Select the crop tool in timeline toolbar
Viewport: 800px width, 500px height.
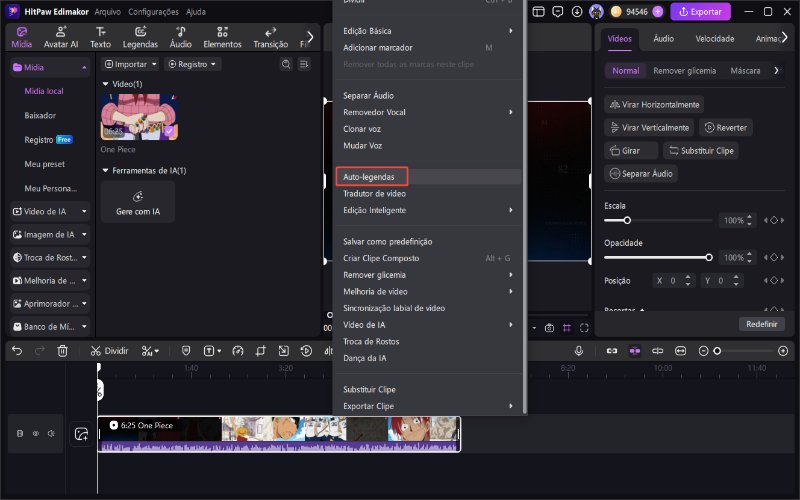point(261,351)
